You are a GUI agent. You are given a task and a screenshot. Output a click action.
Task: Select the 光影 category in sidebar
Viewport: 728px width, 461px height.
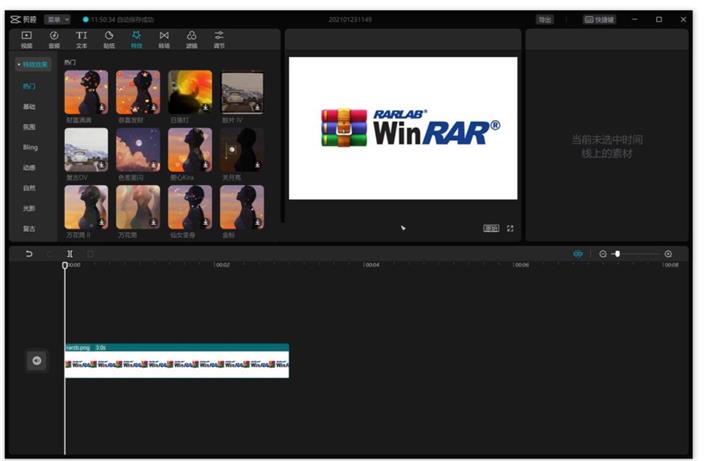pyautogui.click(x=29, y=208)
